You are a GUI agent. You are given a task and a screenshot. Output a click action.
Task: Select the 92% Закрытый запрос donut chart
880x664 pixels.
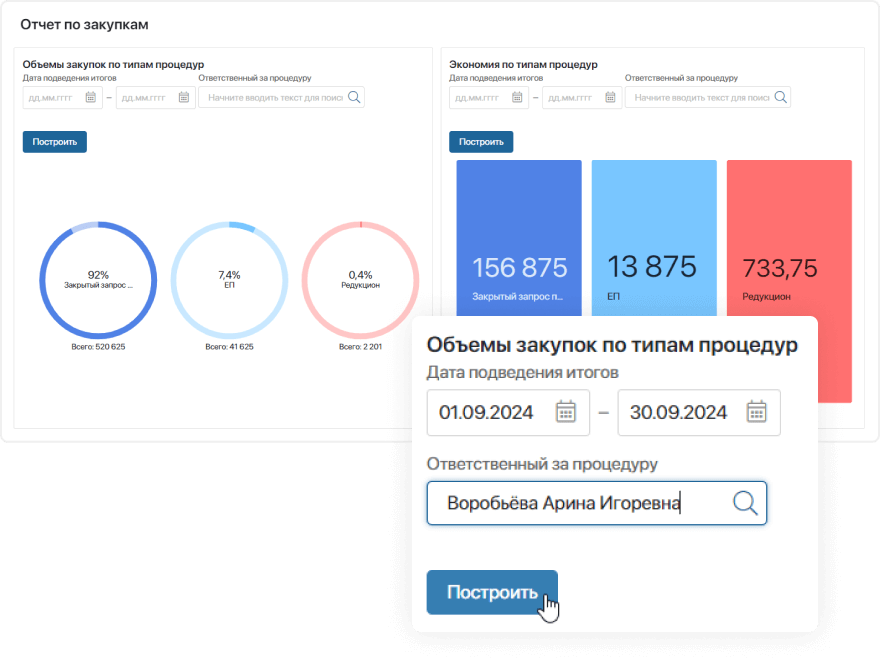[98, 280]
